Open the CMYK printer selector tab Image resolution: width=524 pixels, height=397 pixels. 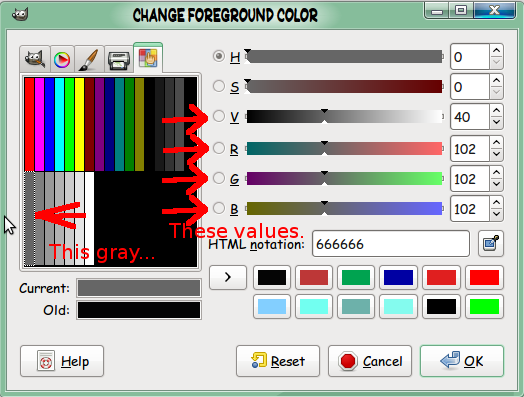click(119, 60)
